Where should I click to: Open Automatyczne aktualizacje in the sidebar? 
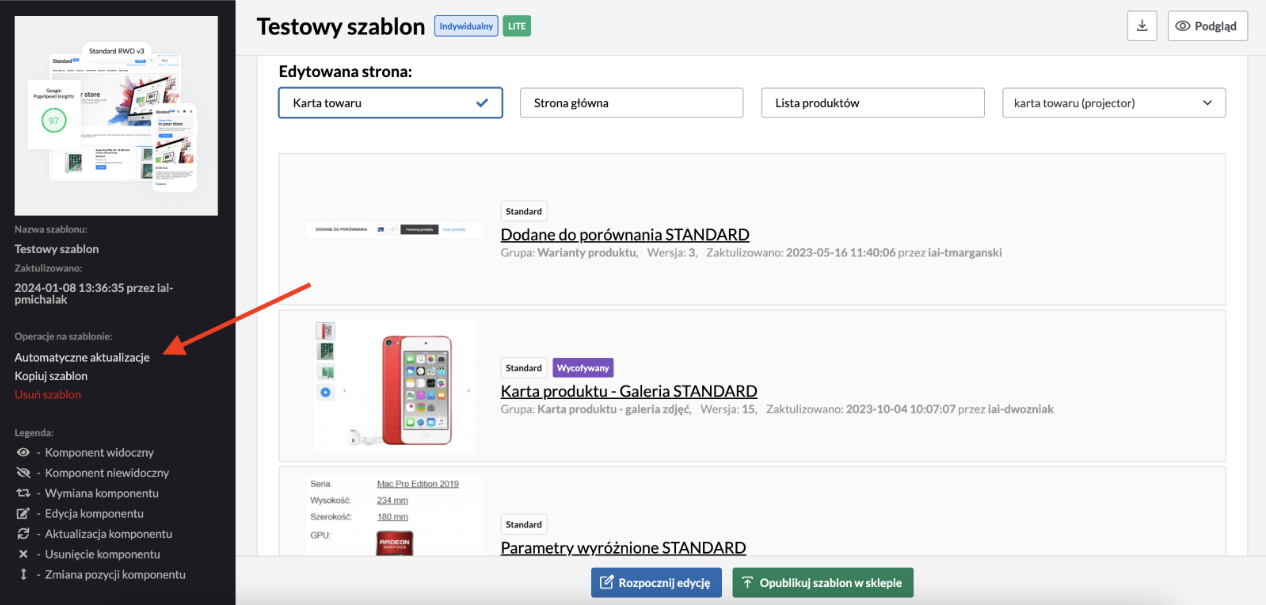click(82, 358)
